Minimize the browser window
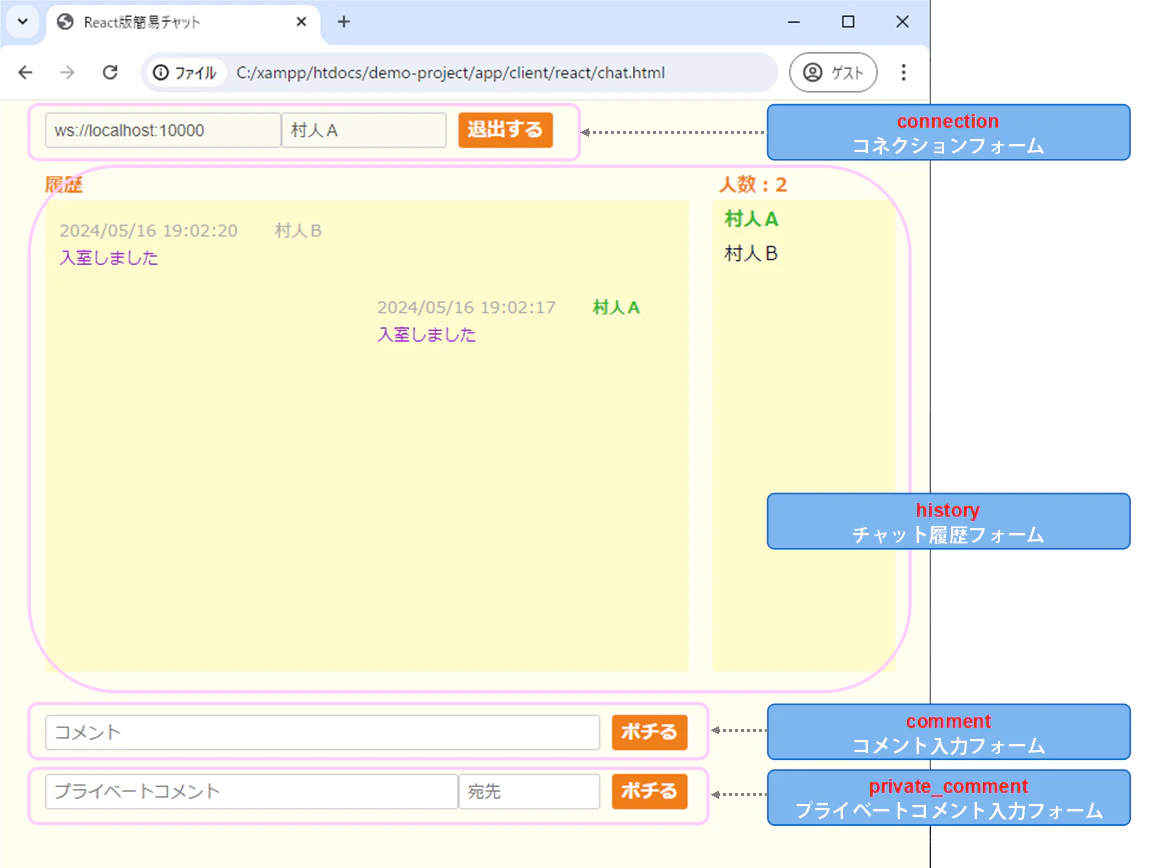This screenshot has height=868, width=1157. pyautogui.click(x=794, y=22)
